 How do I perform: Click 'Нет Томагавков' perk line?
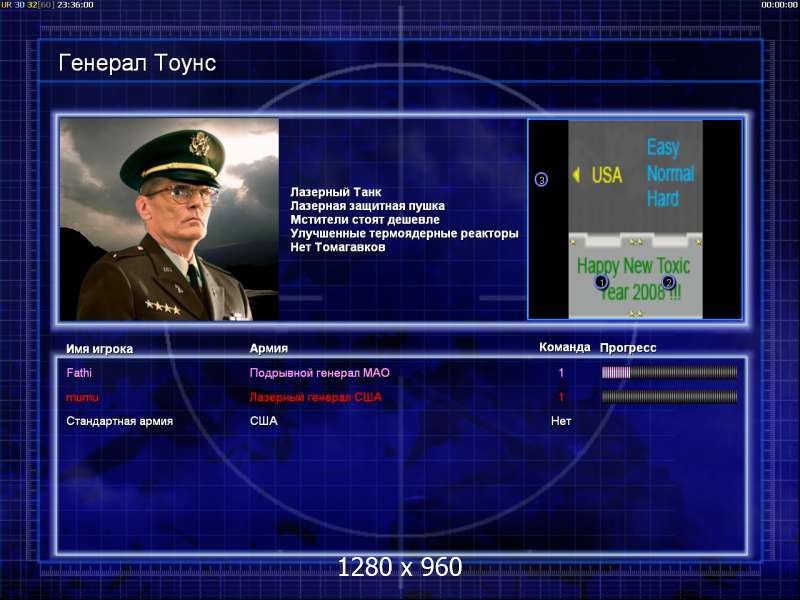point(338,247)
